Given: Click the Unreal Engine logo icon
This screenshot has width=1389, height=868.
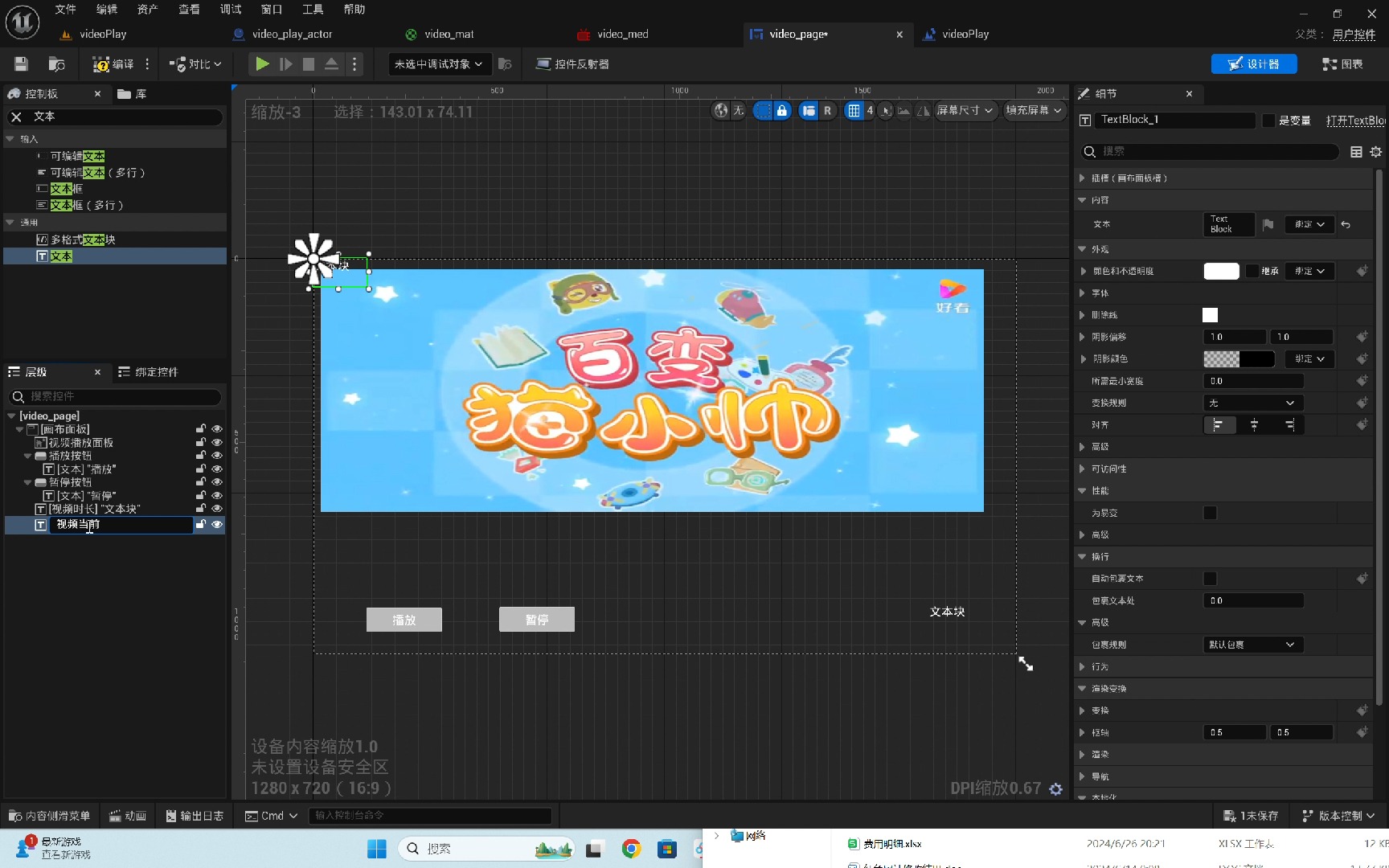Looking at the screenshot, I should click(x=23, y=22).
